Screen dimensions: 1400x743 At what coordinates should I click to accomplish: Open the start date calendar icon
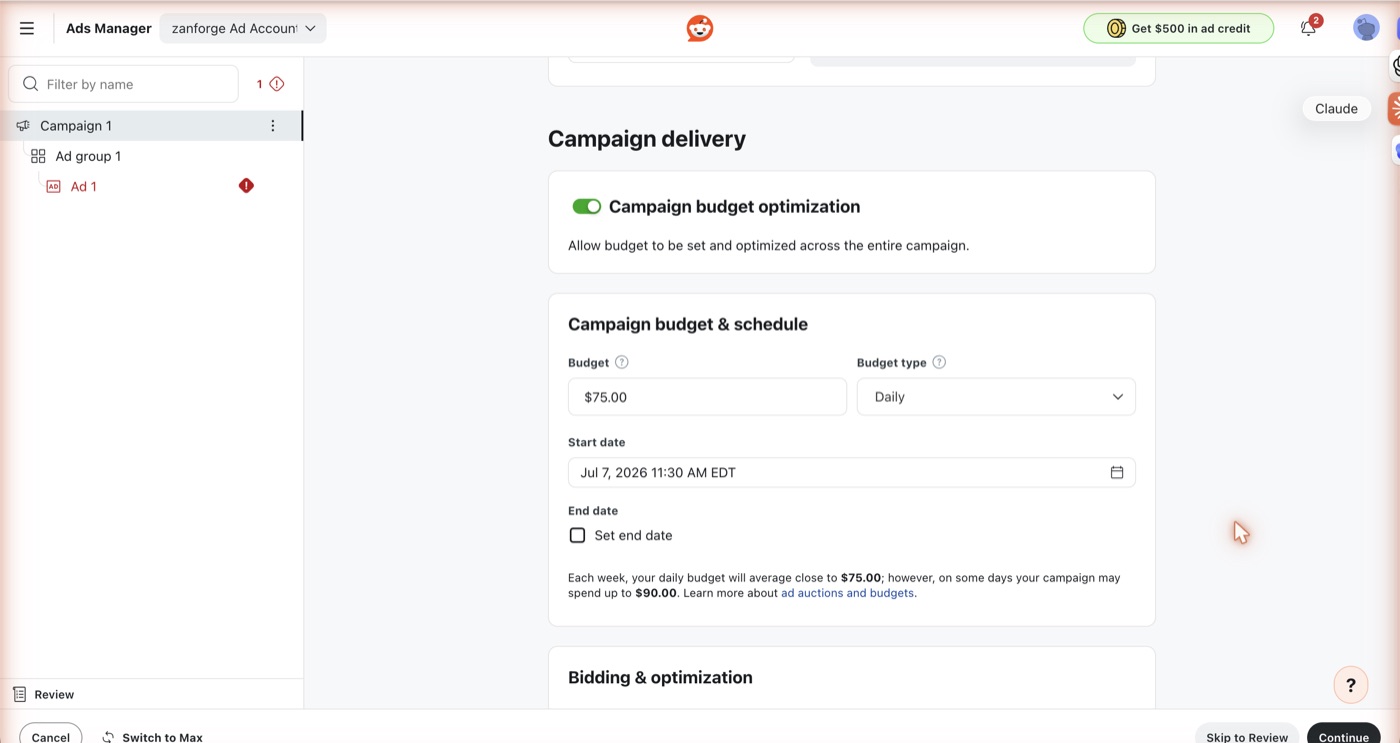1117,472
